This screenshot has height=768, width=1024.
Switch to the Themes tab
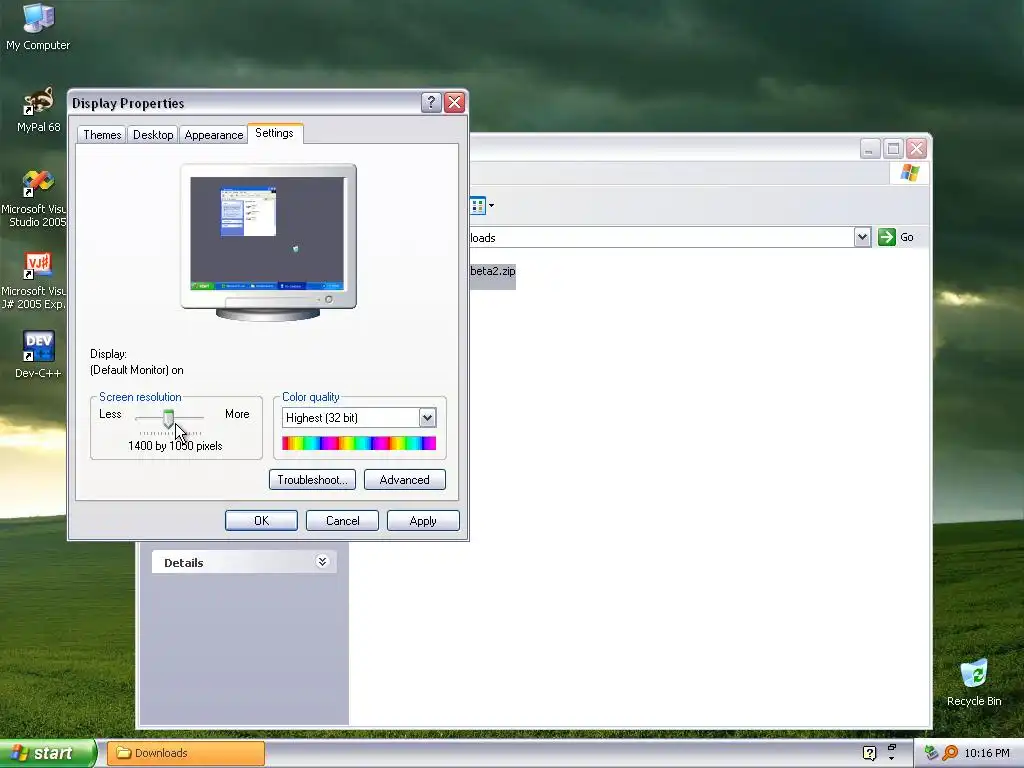tap(102, 135)
